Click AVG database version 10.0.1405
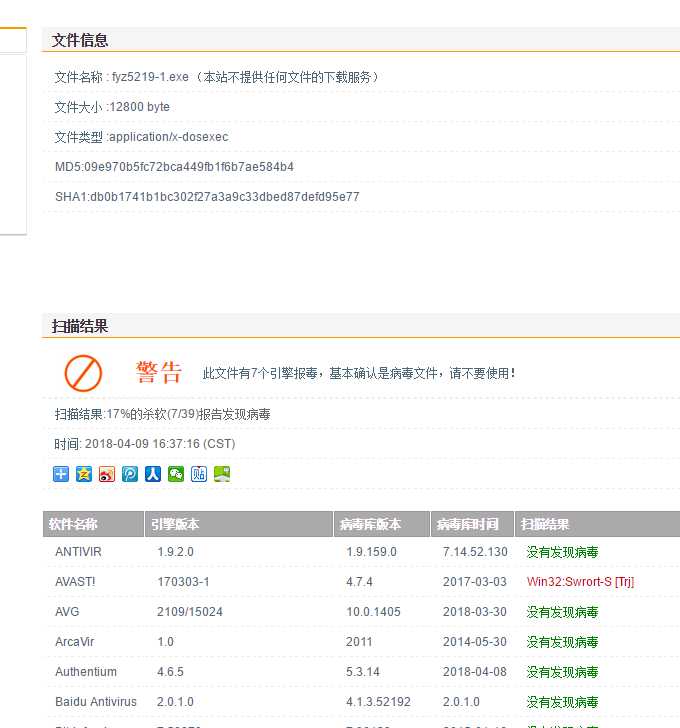This screenshot has height=728, width=680. pos(373,611)
